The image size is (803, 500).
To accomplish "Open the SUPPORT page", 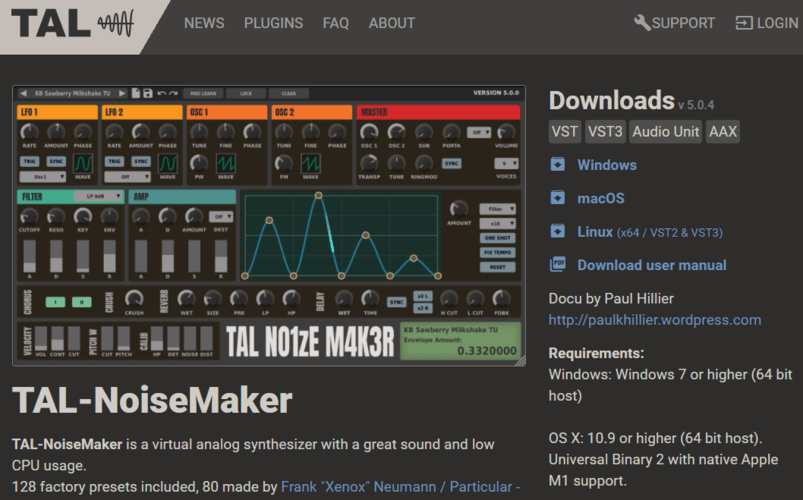I will (x=674, y=23).
